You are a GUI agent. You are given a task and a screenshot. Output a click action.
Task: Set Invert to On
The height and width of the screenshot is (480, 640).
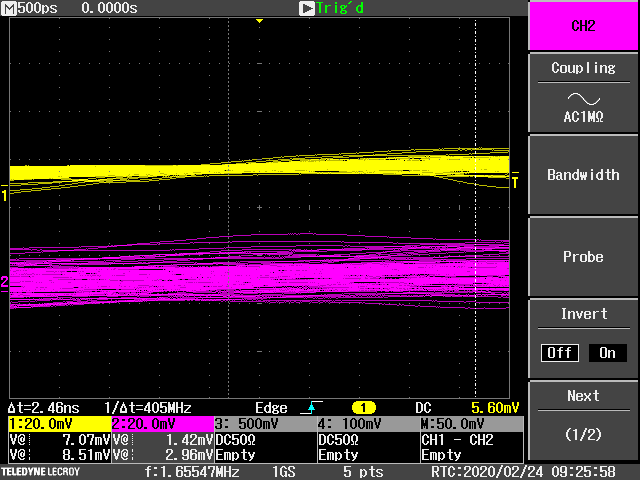coord(607,353)
